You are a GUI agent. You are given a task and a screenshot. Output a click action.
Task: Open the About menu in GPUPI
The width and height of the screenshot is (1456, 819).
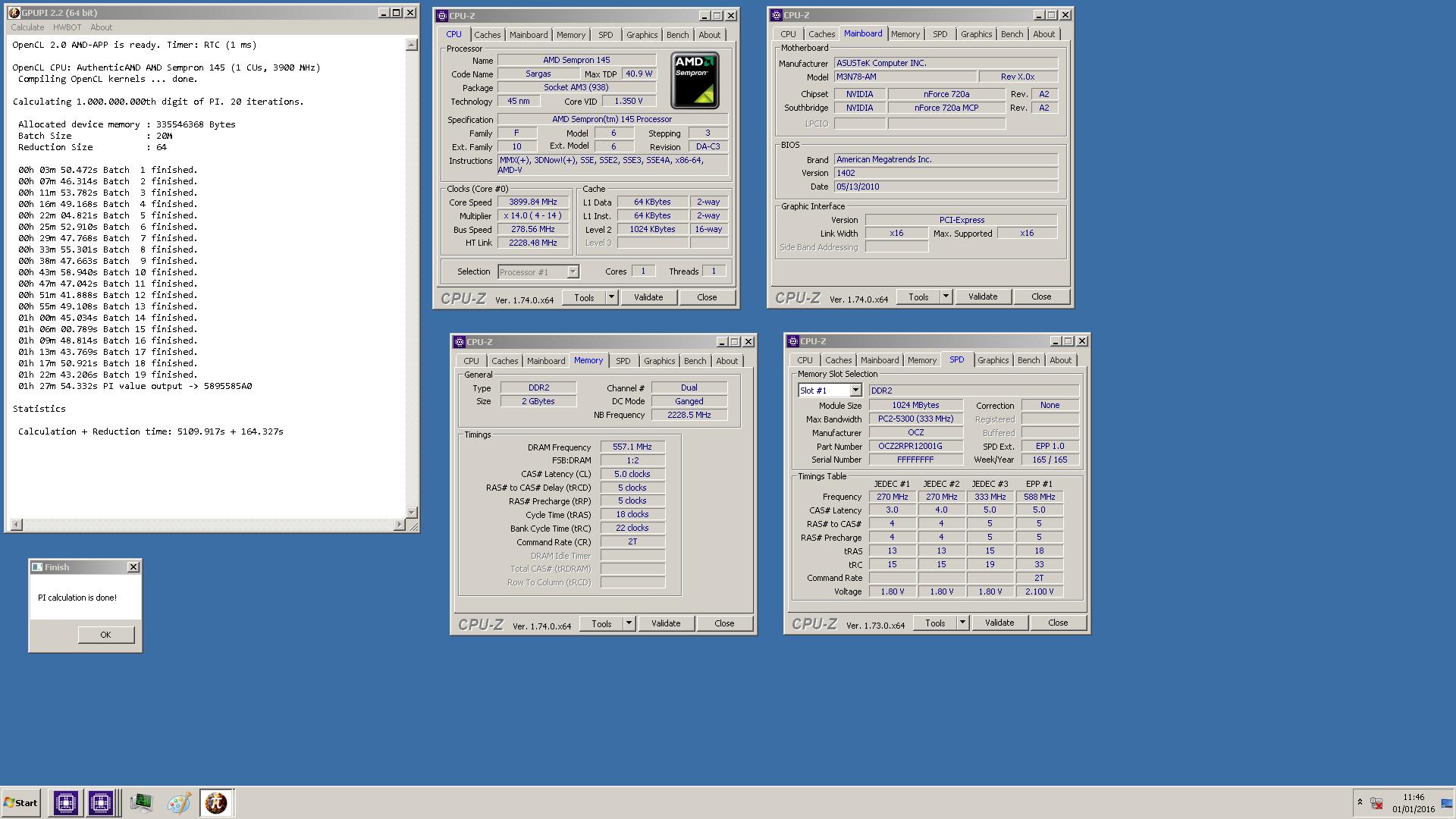click(101, 27)
